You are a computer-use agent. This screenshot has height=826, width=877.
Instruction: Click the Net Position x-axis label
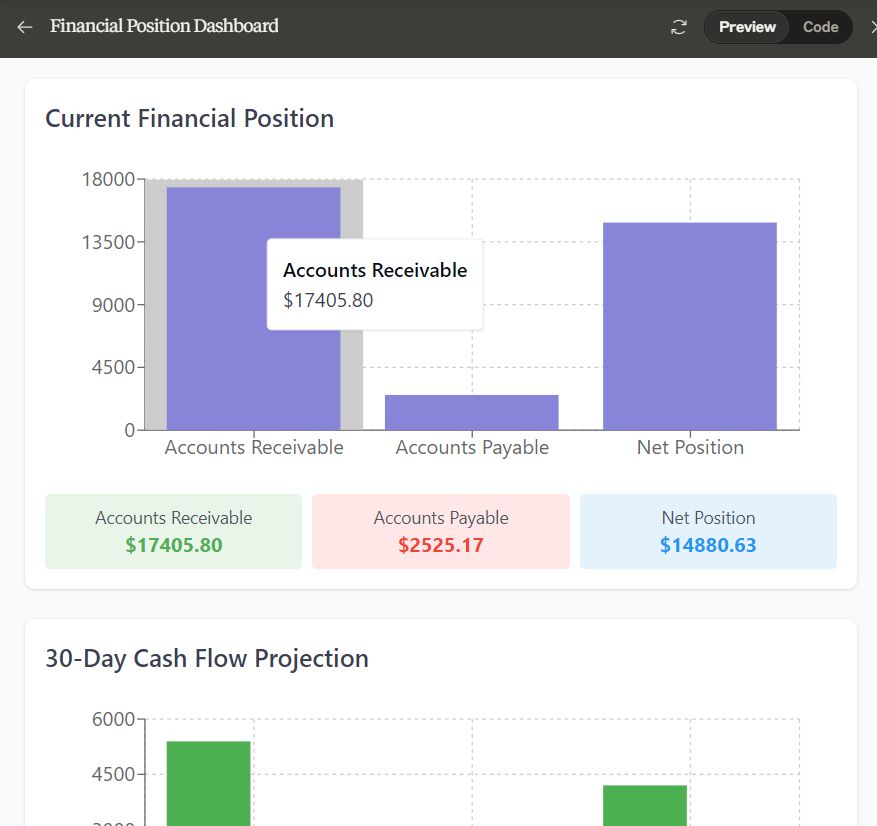(690, 447)
